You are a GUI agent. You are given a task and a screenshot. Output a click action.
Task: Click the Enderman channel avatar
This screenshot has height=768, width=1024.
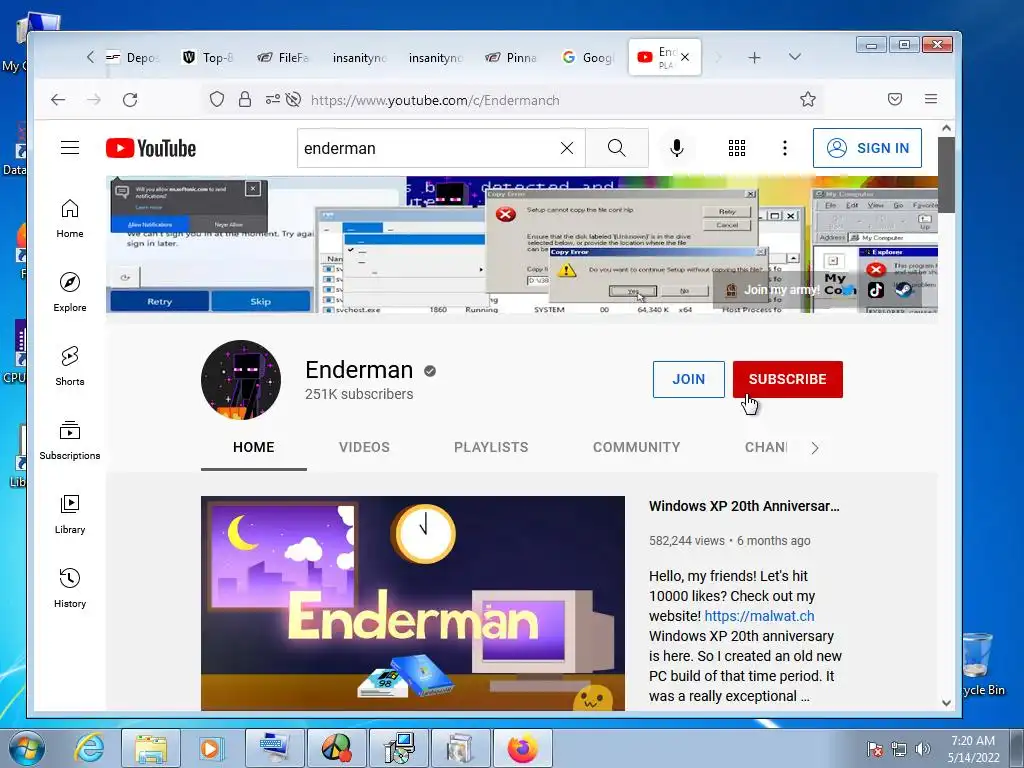[241, 379]
